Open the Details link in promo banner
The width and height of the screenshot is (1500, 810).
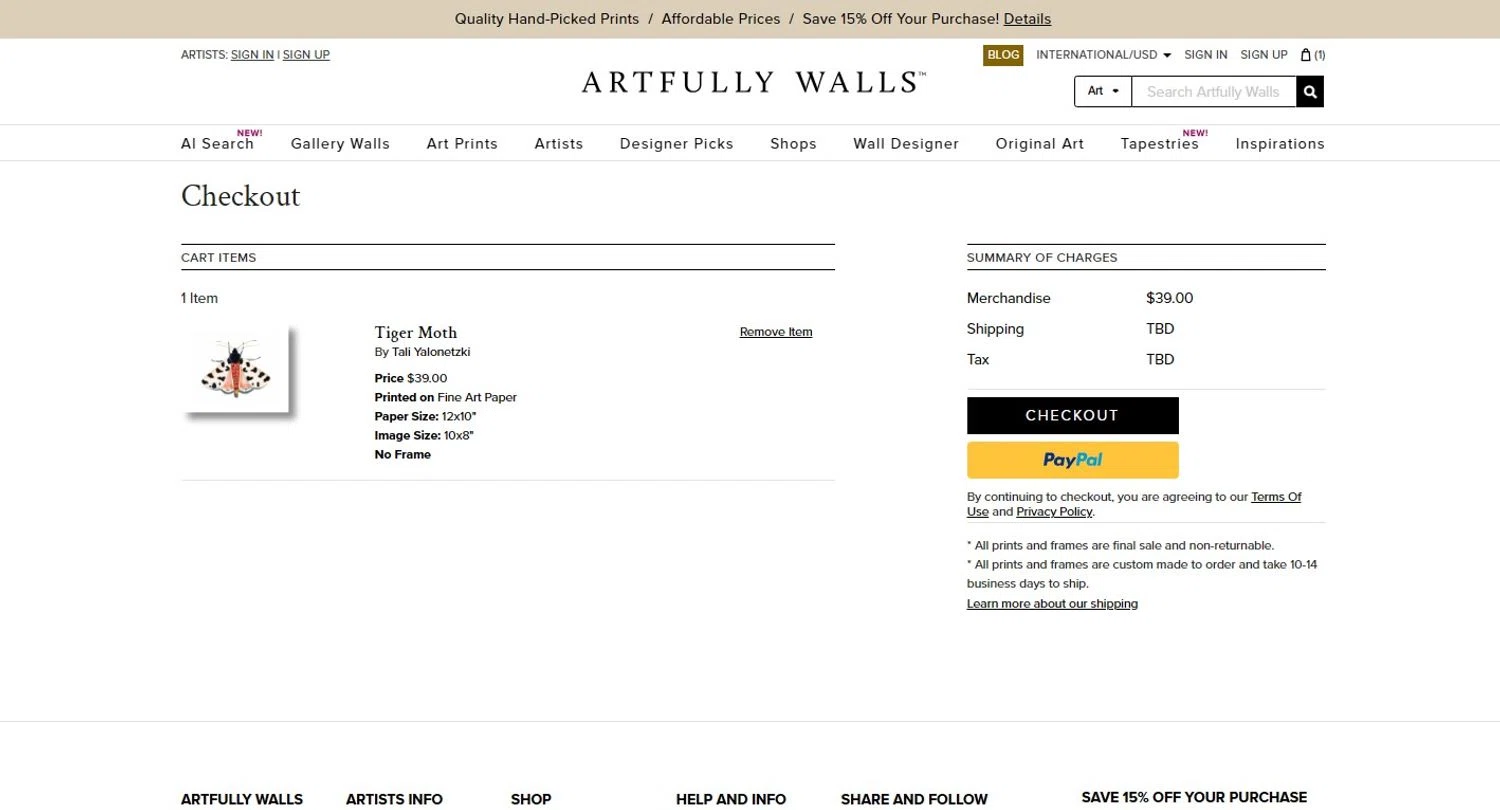(x=1027, y=19)
